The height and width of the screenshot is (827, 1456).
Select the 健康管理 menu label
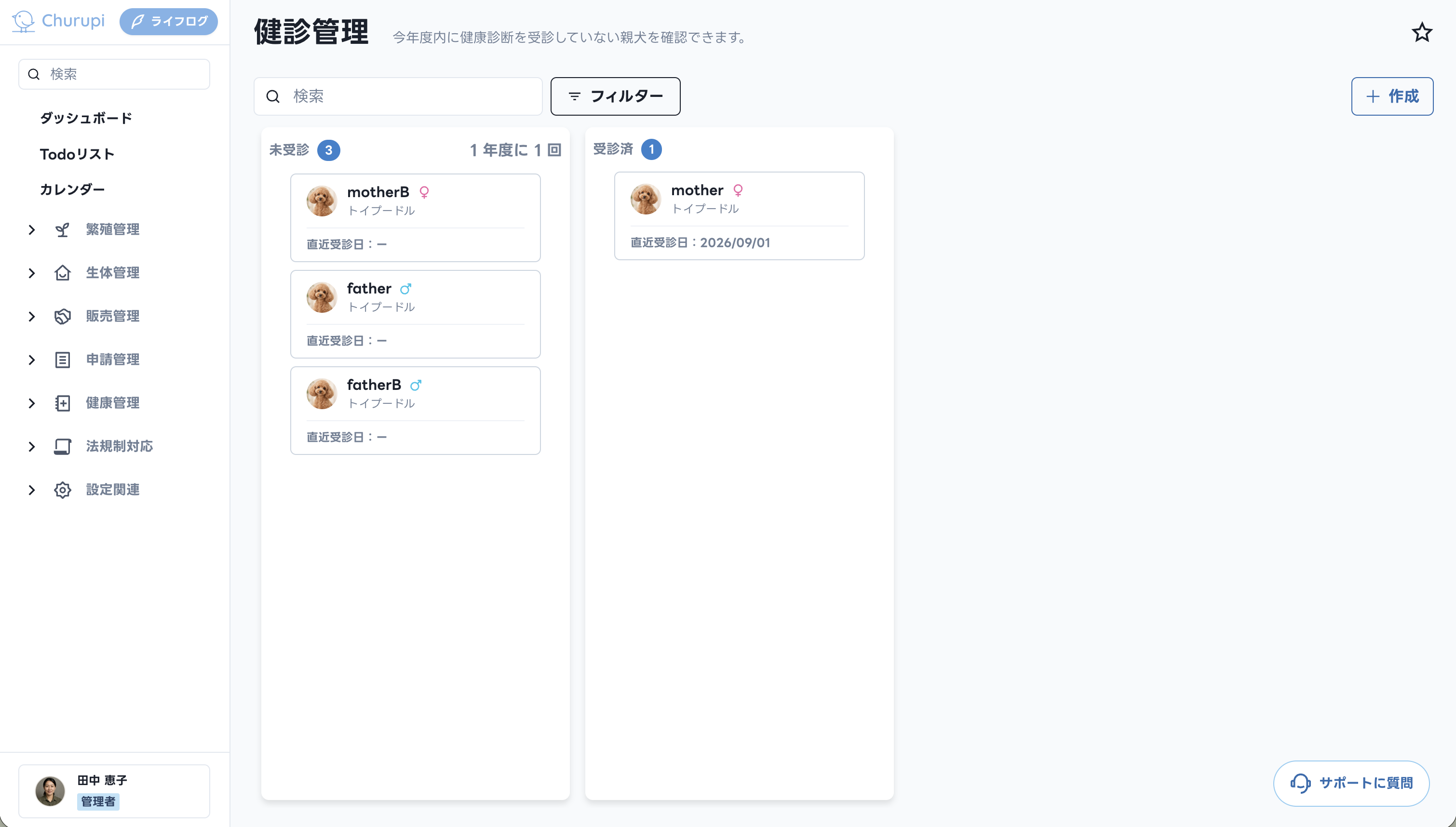[112, 403]
